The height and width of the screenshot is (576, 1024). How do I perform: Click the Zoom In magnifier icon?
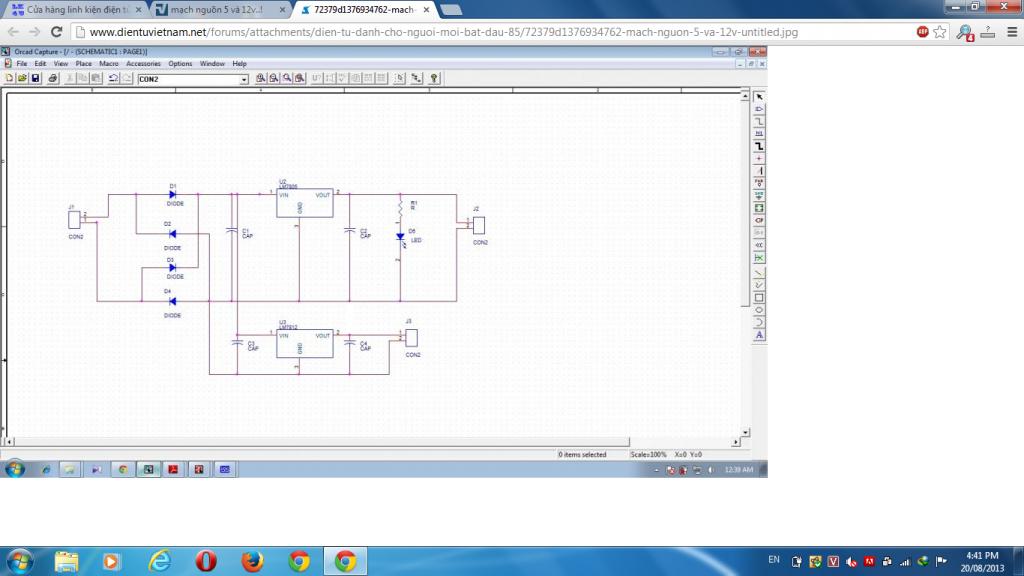pyautogui.click(x=261, y=78)
